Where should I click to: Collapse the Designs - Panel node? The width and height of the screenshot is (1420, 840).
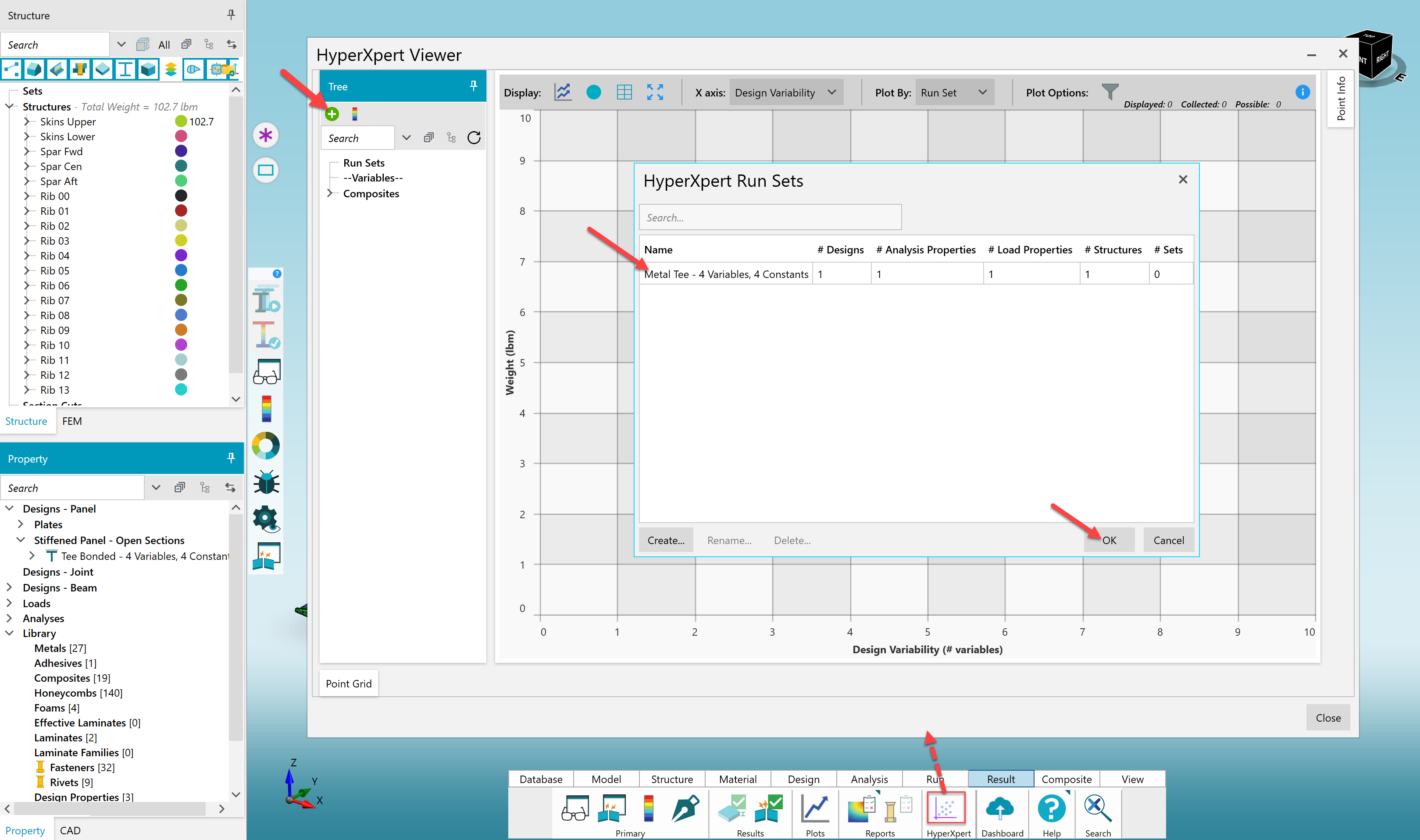point(10,508)
